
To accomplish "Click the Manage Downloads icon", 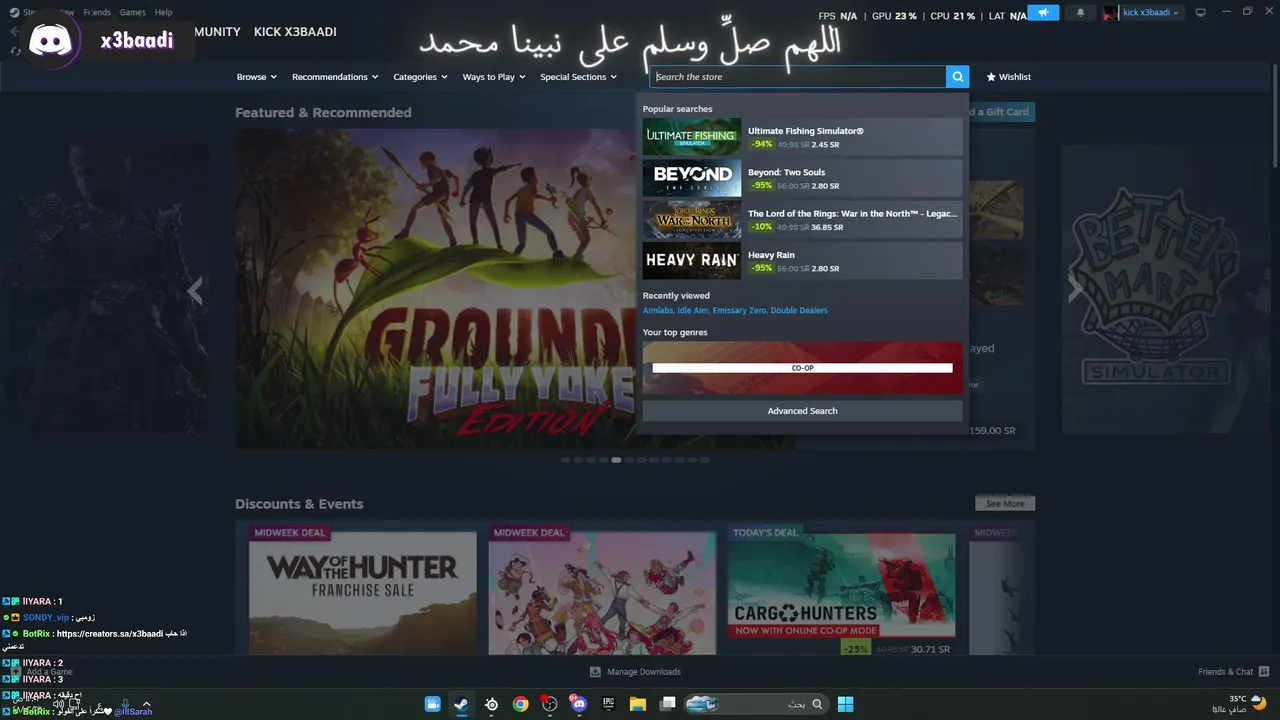I will 595,672.
